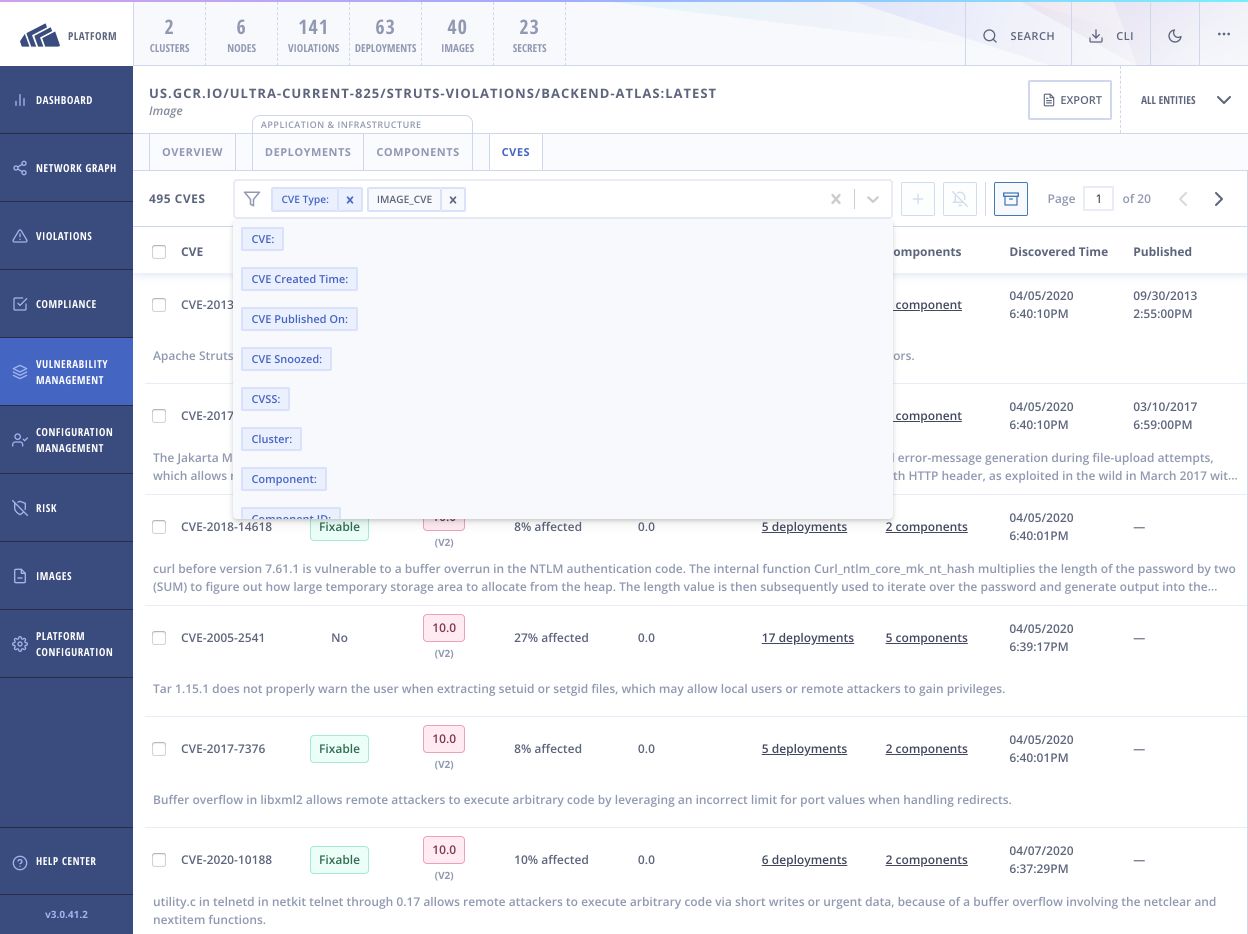The image size is (1248, 934).
Task: Open '5 deployments' link for CVE-2018-14618
Action: coord(804,527)
